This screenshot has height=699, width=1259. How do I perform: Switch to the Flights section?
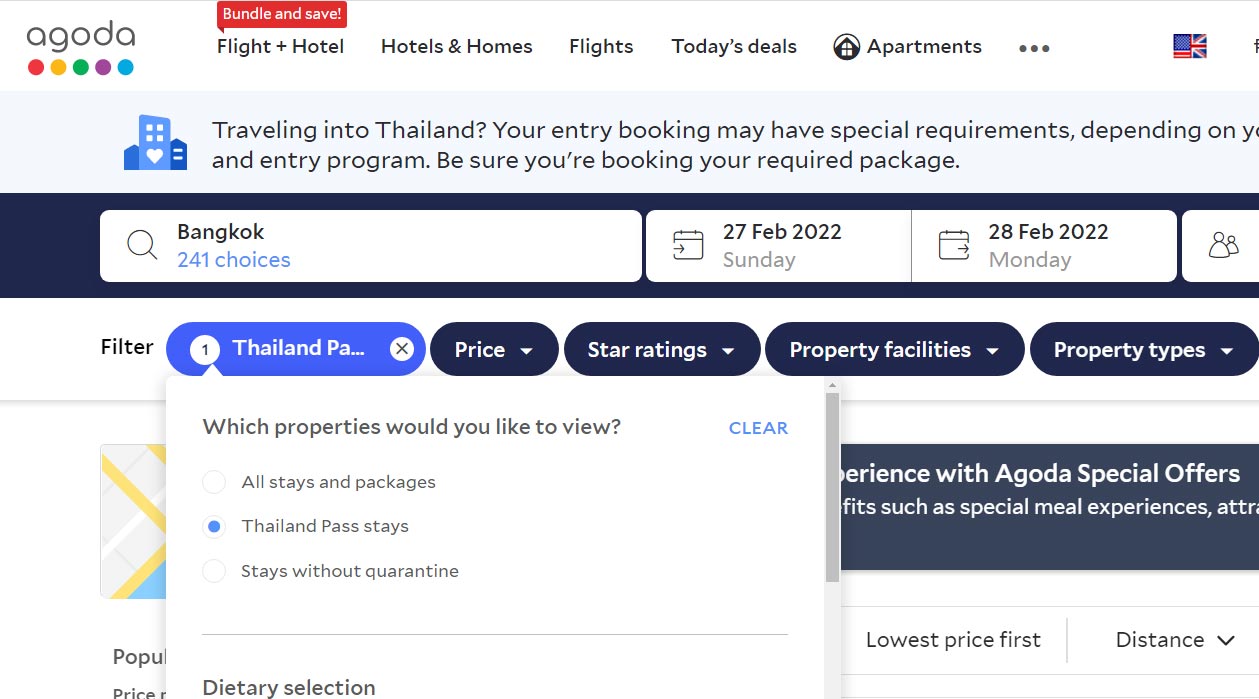(x=601, y=46)
